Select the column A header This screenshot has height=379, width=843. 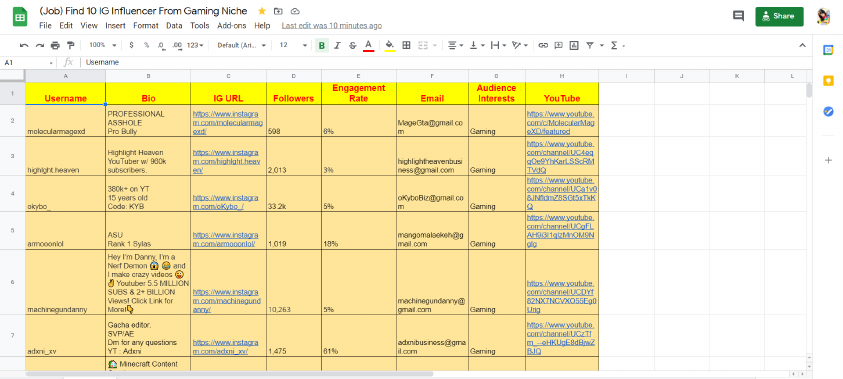(66, 76)
